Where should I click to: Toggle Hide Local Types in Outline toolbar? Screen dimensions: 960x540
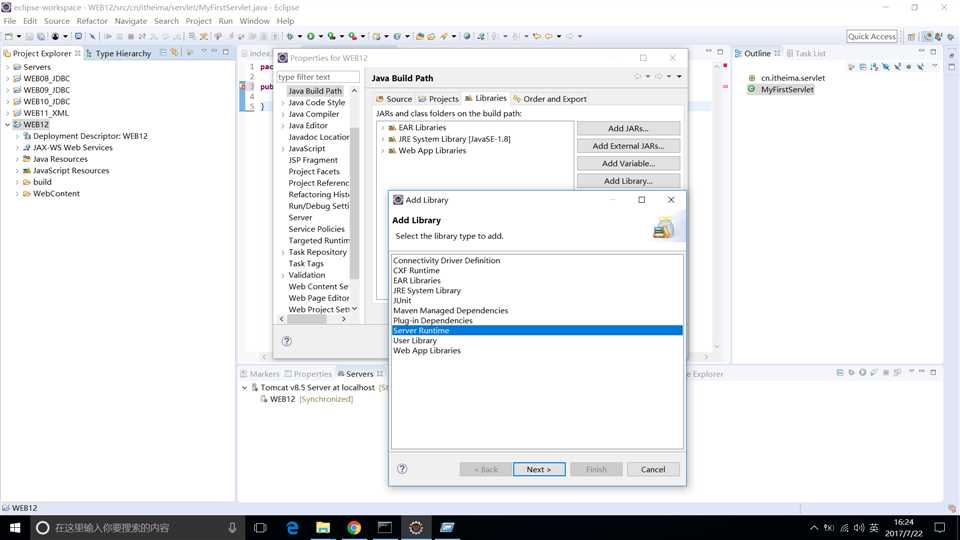tap(920, 66)
